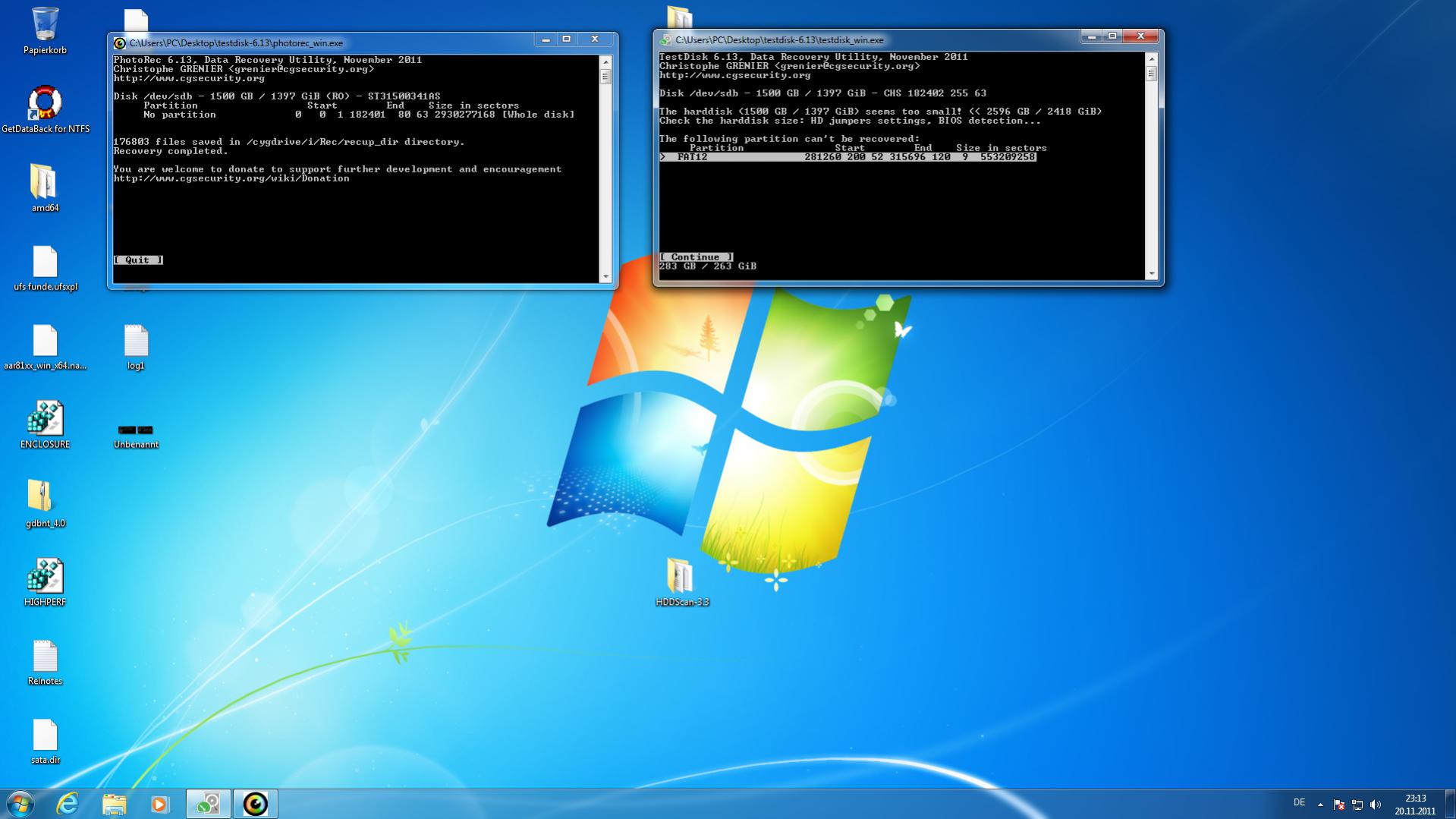Select the aar81xx_win_x64 file icon
Viewport: 1456px width, 819px height.
tap(45, 347)
